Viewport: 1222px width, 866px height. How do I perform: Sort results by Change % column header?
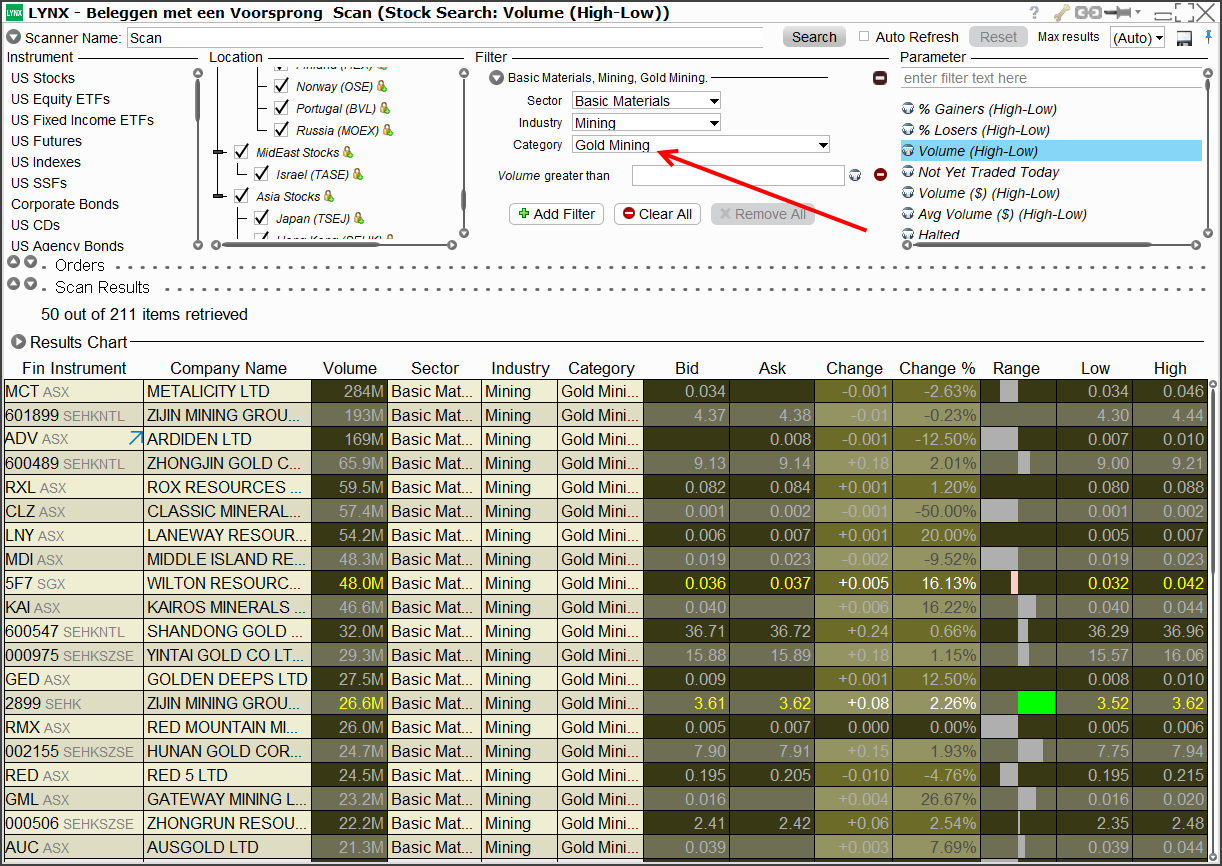[x=937, y=368]
